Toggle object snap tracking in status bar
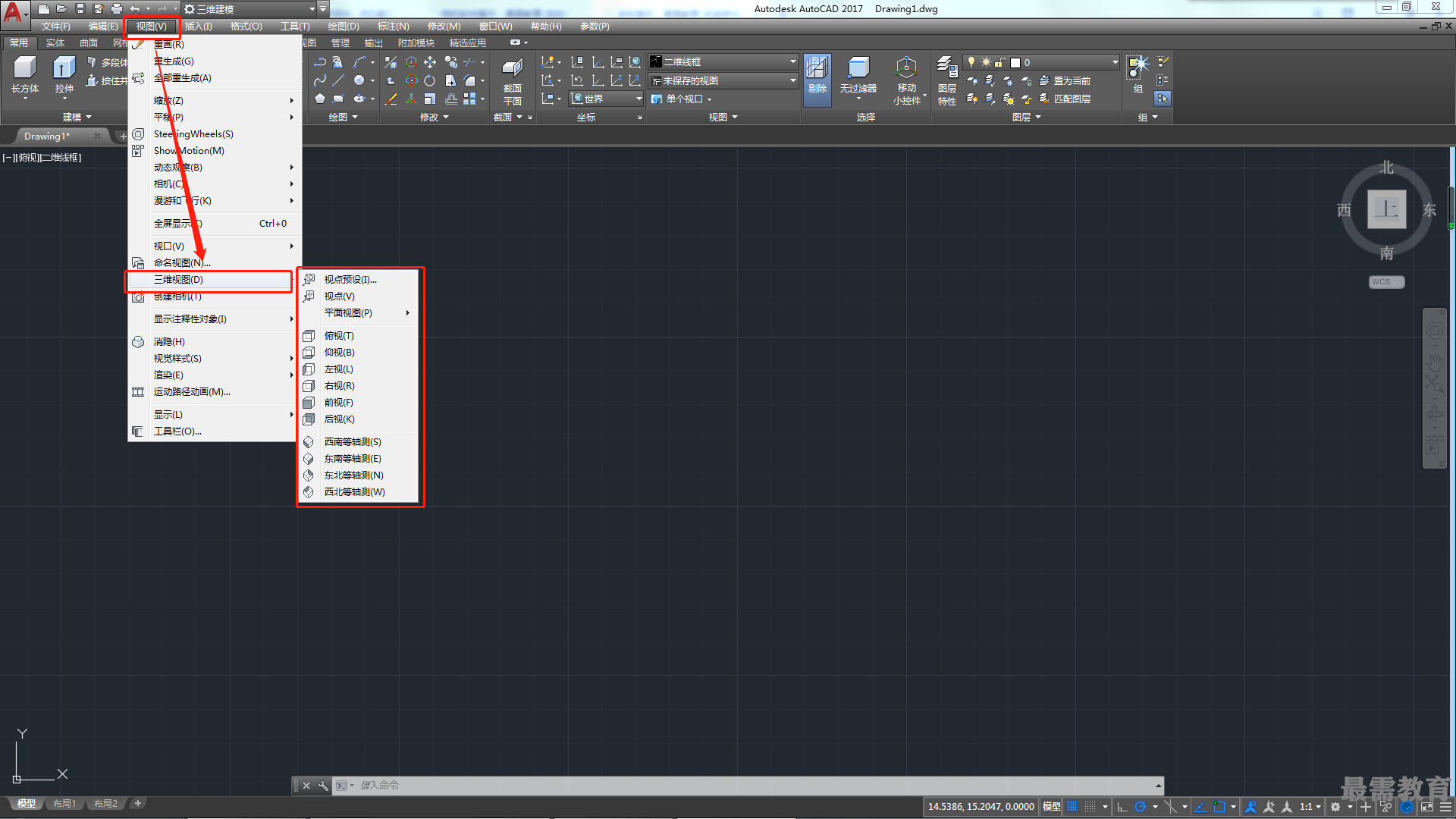The height and width of the screenshot is (819, 1456). 1200,807
